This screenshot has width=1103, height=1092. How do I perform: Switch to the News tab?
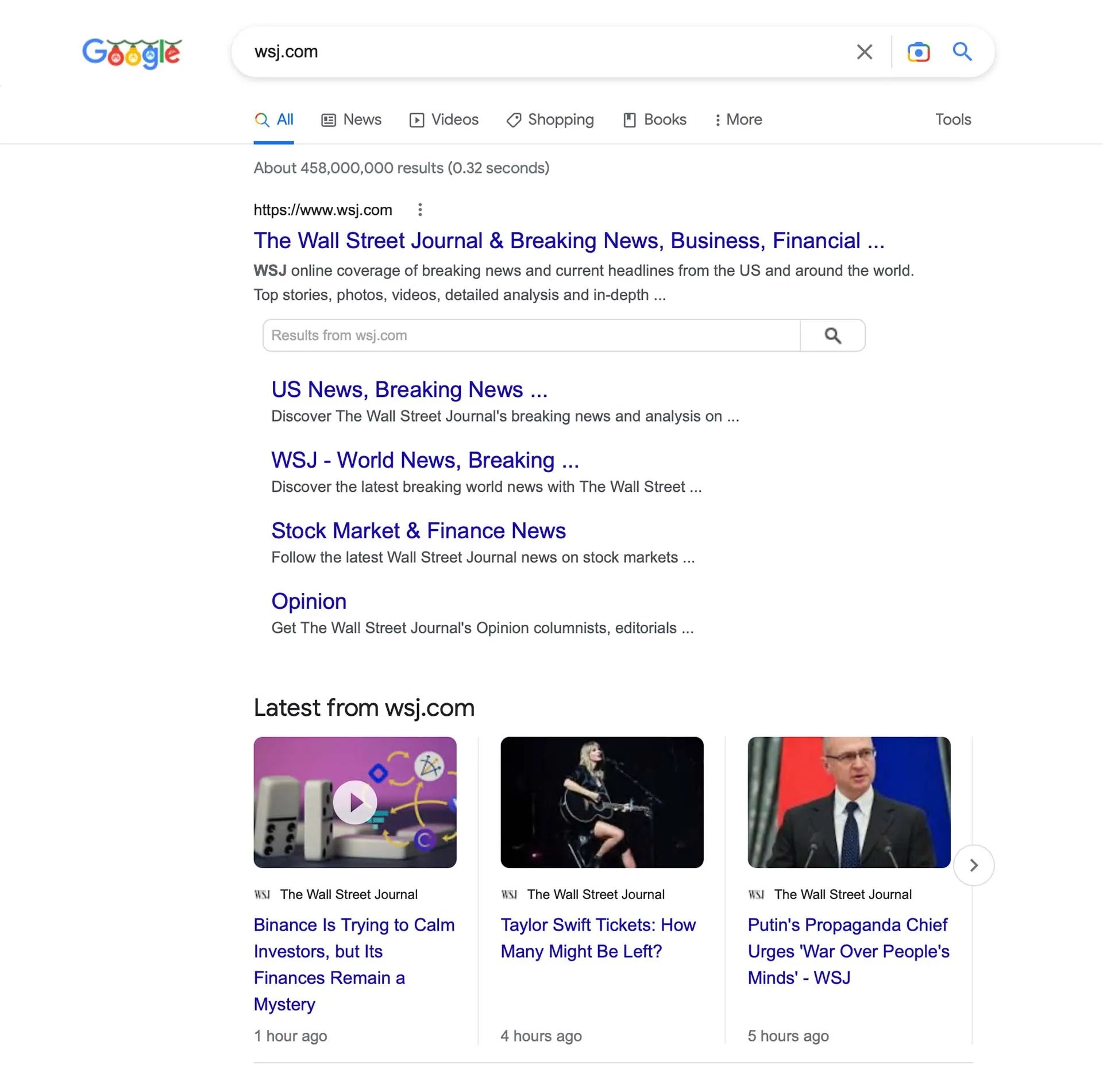[351, 119]
